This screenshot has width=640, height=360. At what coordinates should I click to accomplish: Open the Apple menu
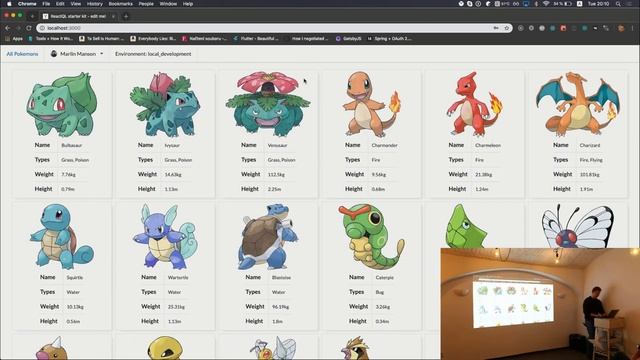(9, 4)
